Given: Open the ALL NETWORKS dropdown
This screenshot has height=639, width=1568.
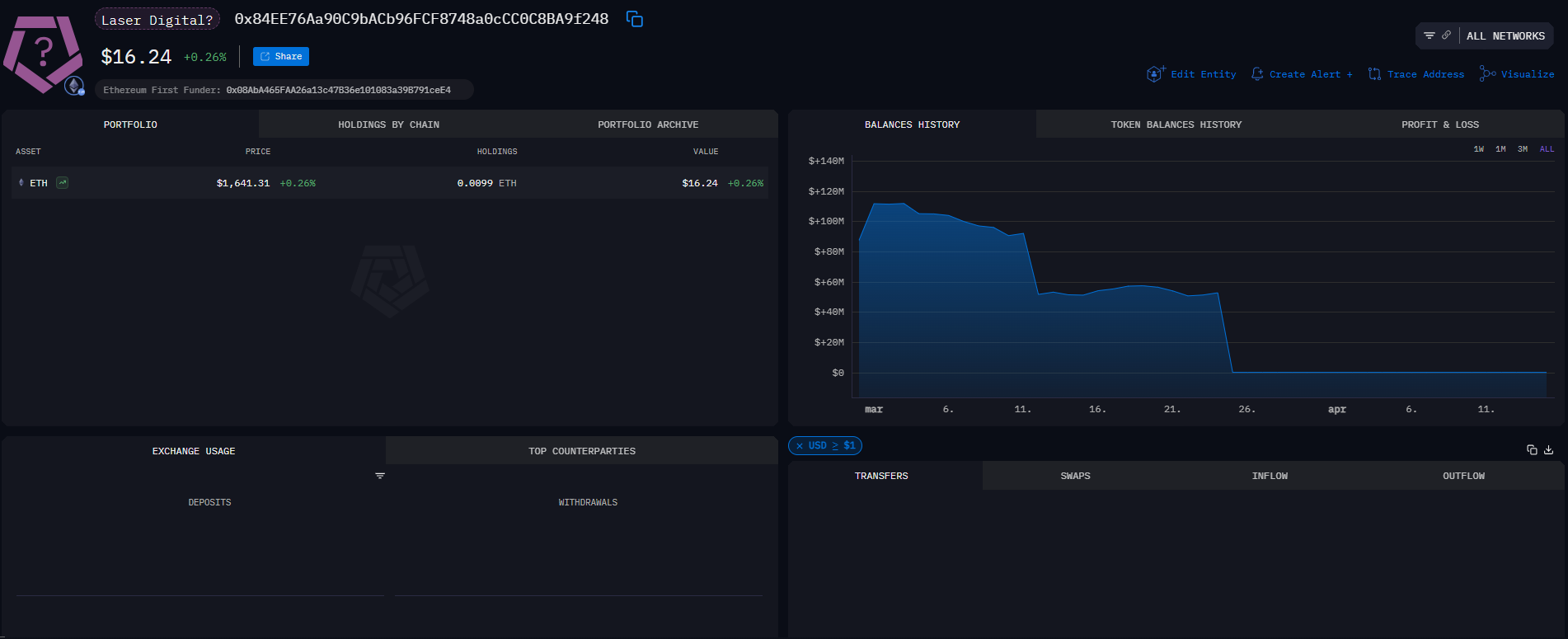Looking at the screenshot, I should tap(1505, 36).
